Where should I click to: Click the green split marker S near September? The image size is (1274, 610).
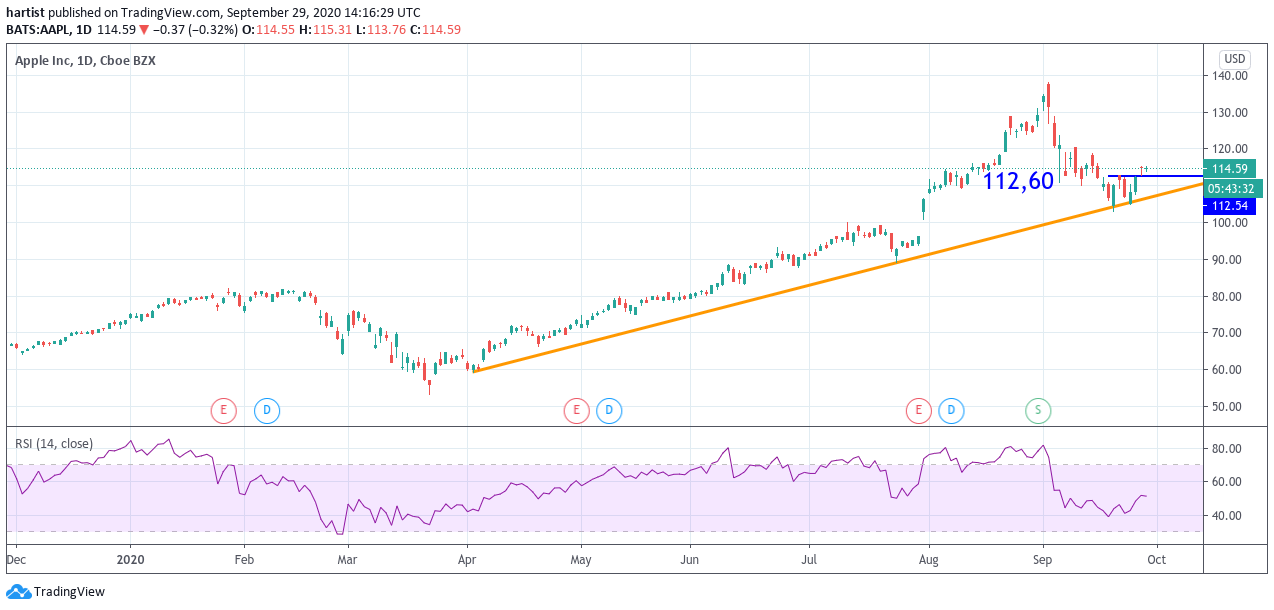pyautogui.click(x=1038, y=409)
